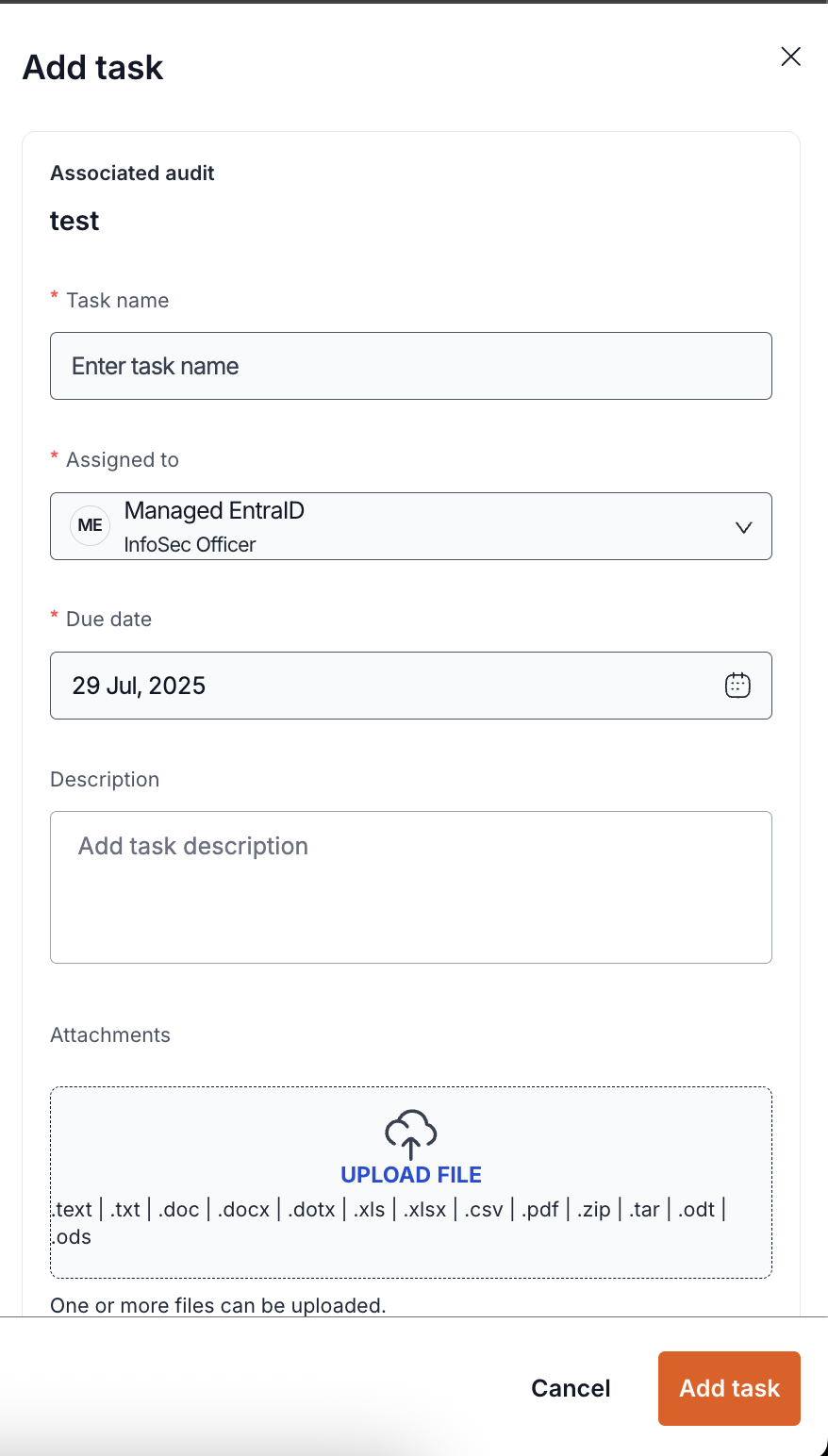Open the calendar picker icon
This screenshot has height=1456, width=828.
point(737,686)
